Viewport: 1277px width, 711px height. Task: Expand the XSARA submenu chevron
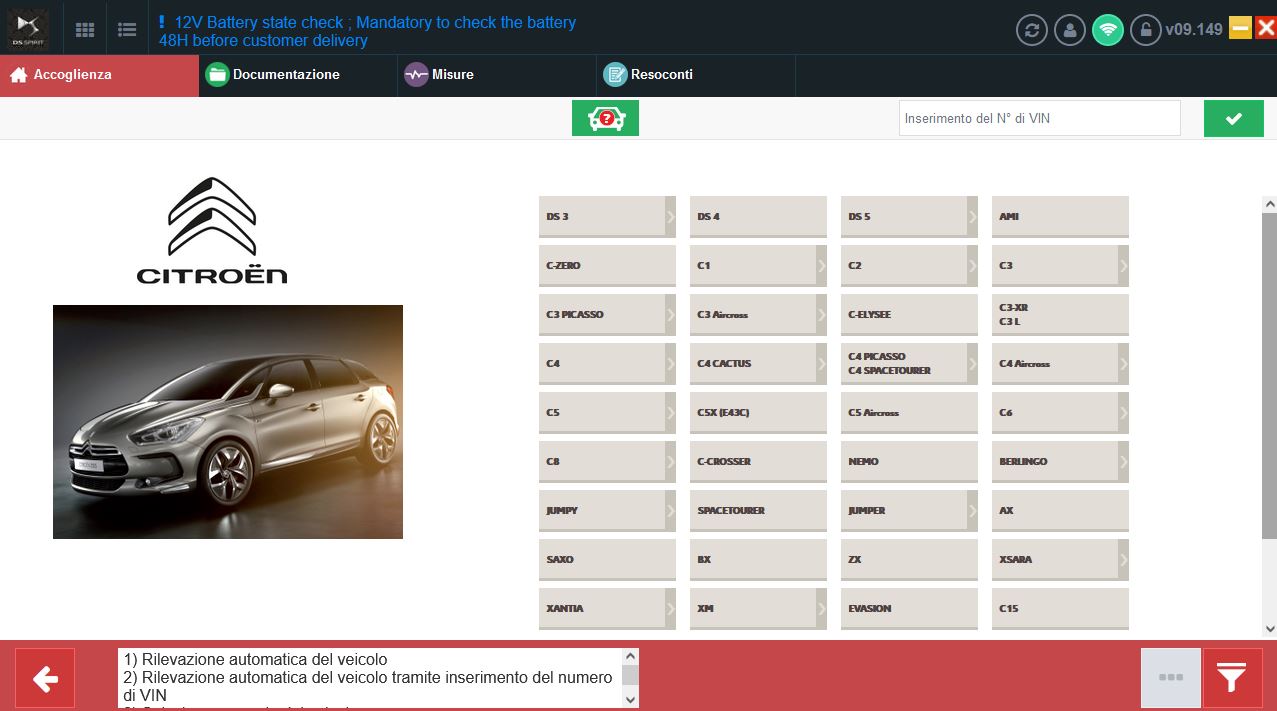click(1123, 560)
